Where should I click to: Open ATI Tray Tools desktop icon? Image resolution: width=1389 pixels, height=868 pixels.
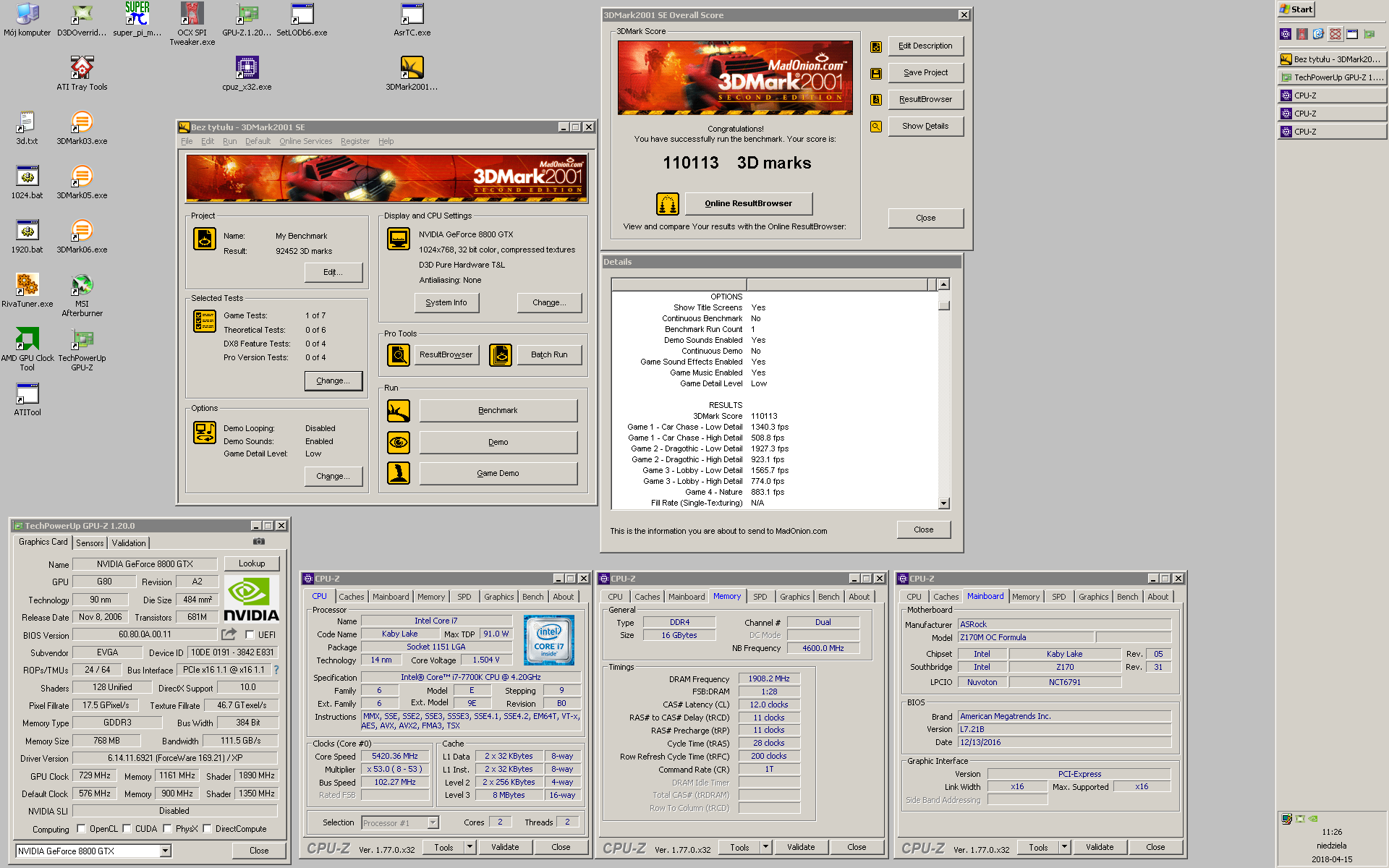[x=82, y=73]
